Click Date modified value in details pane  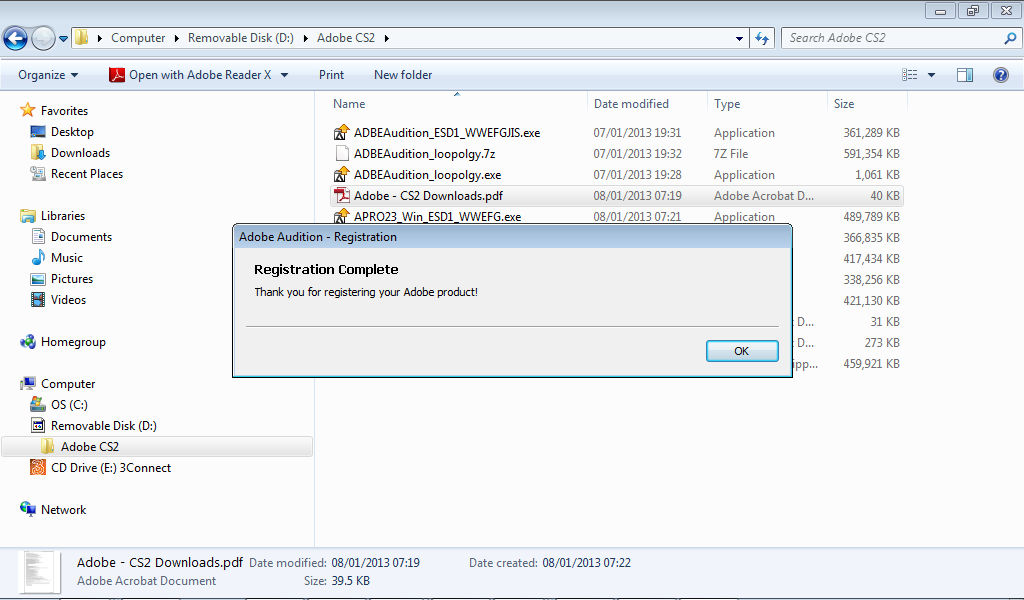point(376,562)
